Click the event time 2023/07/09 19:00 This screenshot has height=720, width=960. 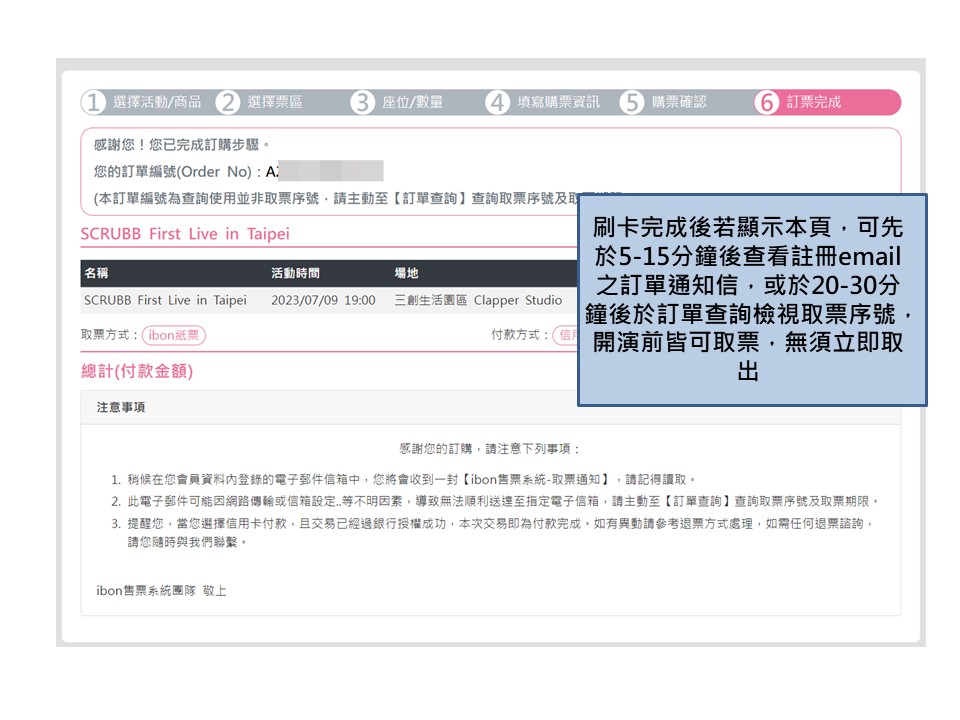(x=323, y=301)
